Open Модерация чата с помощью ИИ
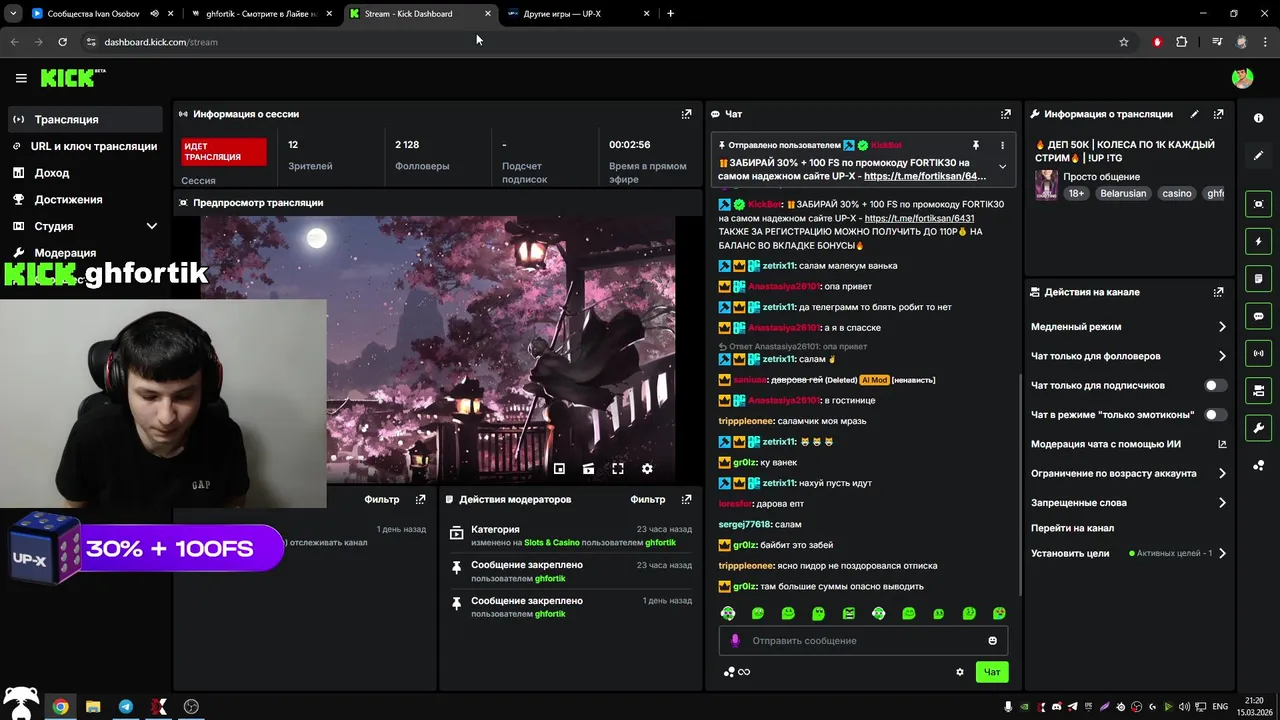This screenshot has height=720, width=1280. pos(1128,444)
